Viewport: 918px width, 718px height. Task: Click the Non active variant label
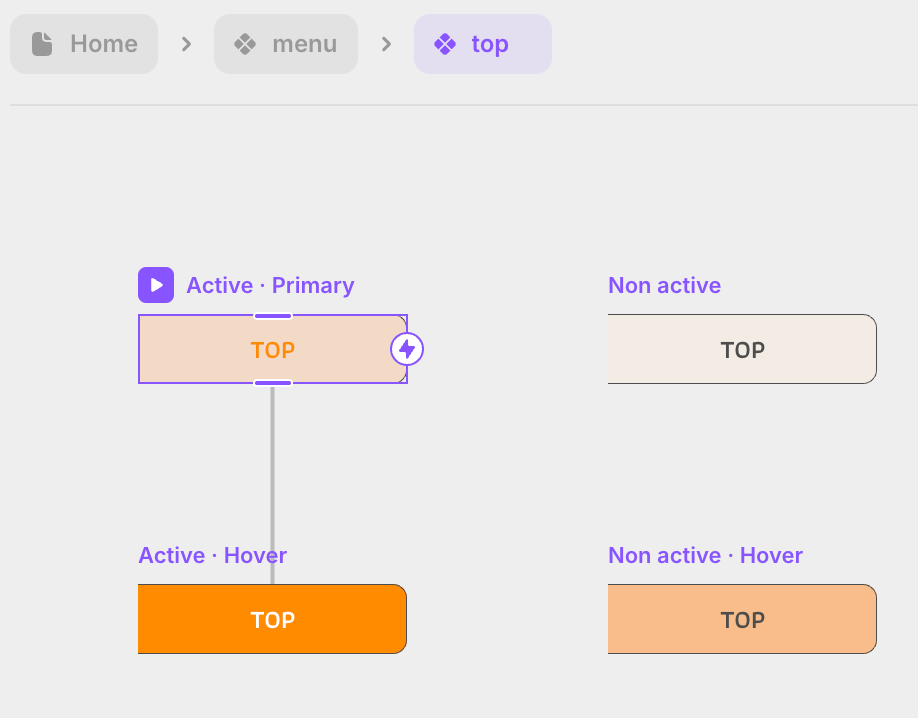(x=664, y=285)
